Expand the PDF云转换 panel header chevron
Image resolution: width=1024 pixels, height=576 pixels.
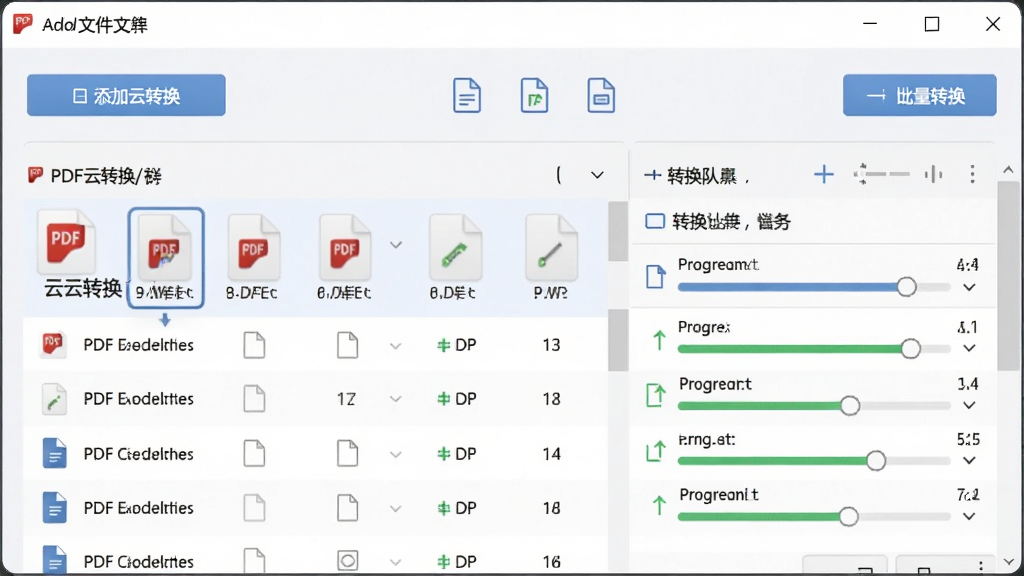tap(597, 175)
